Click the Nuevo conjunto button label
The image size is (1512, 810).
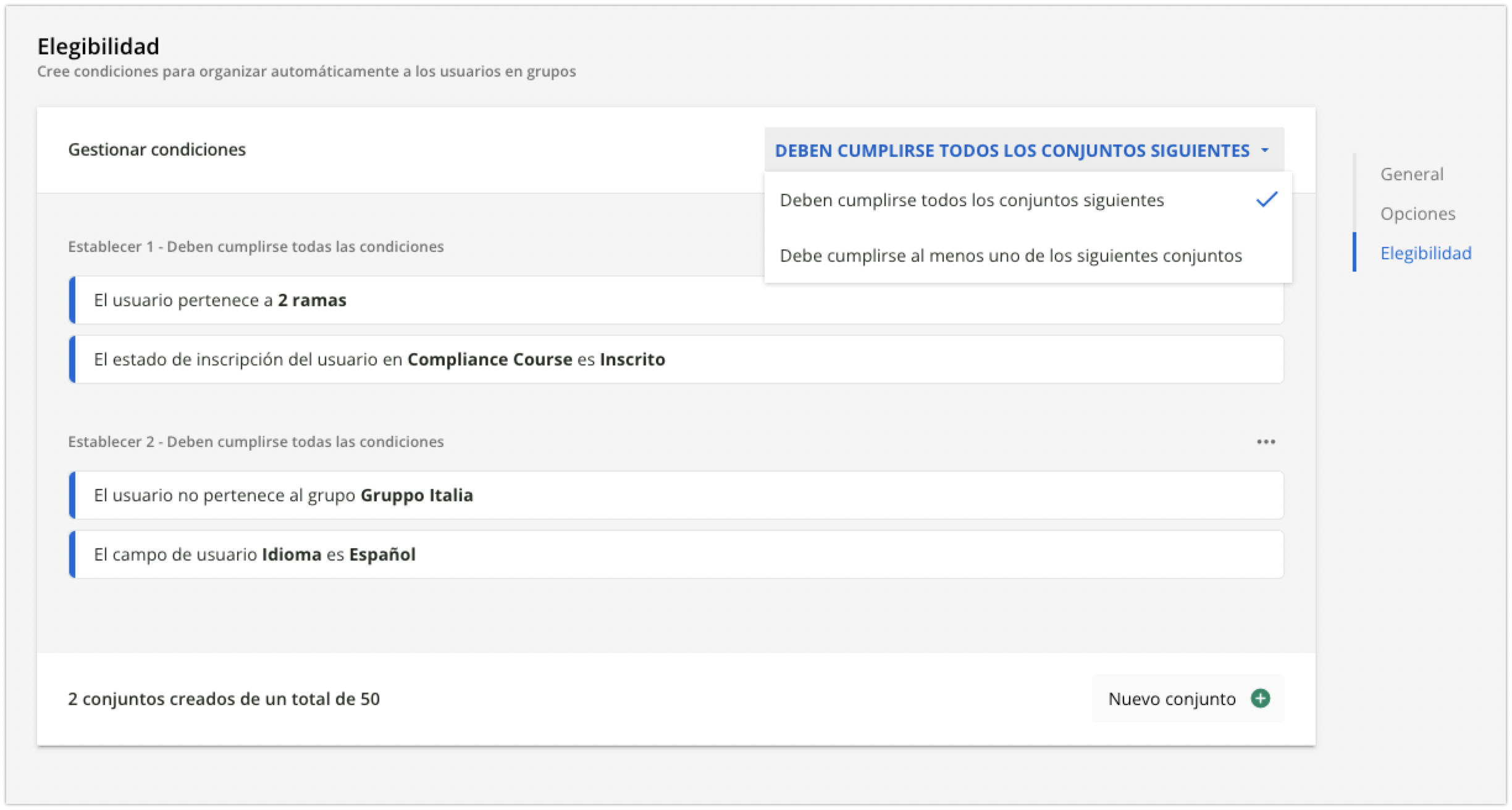tap(1172, 699)
